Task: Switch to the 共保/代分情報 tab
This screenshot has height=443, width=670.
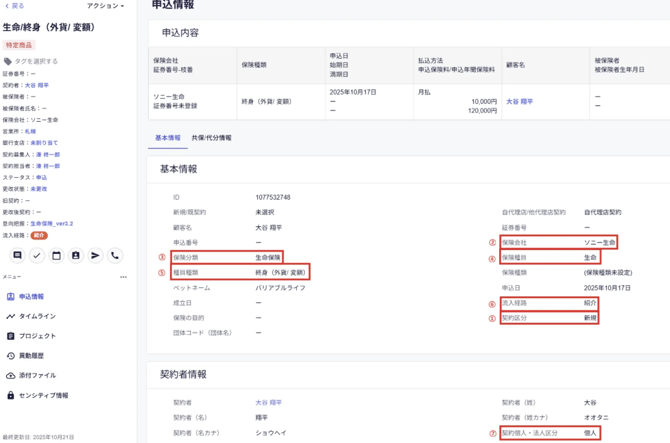Action: pyautogui.click(x=211, y=138)
